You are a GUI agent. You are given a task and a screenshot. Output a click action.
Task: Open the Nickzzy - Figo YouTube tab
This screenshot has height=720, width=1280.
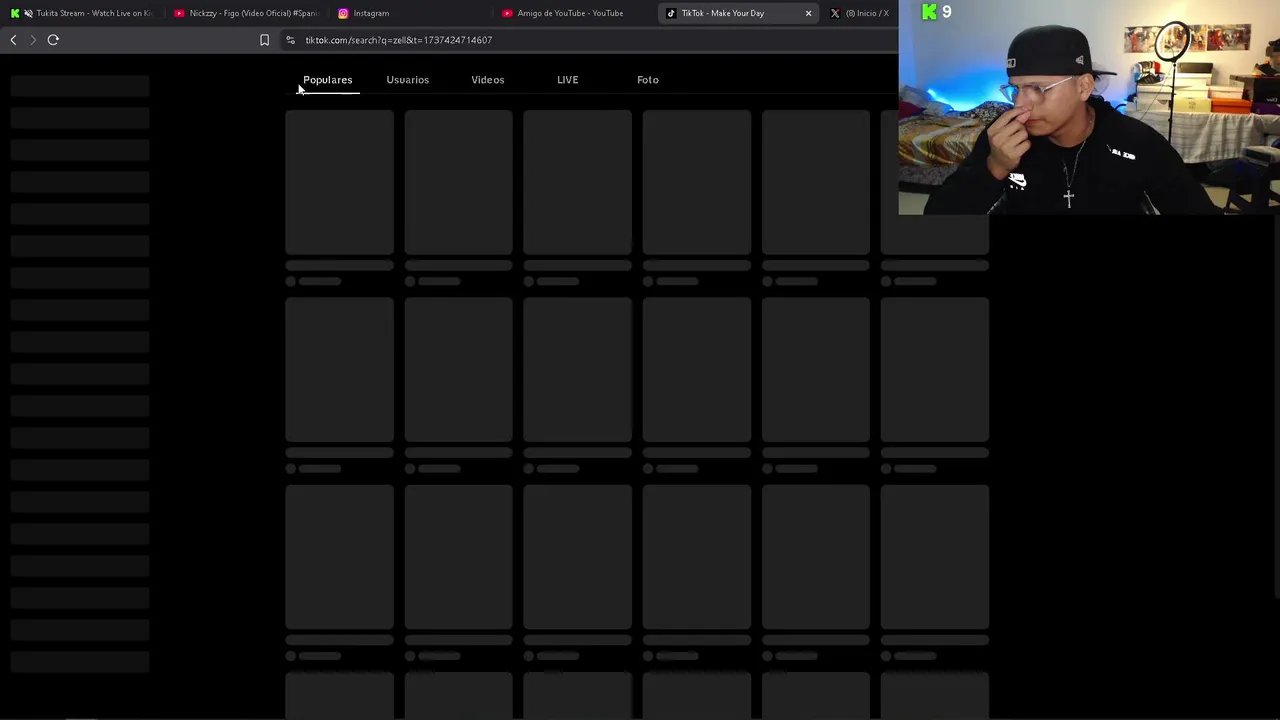[x=247, y=13]
